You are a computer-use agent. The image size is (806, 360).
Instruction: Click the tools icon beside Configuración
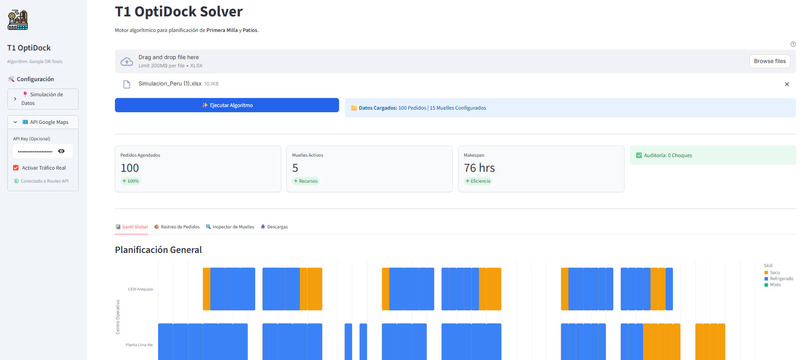11,79
